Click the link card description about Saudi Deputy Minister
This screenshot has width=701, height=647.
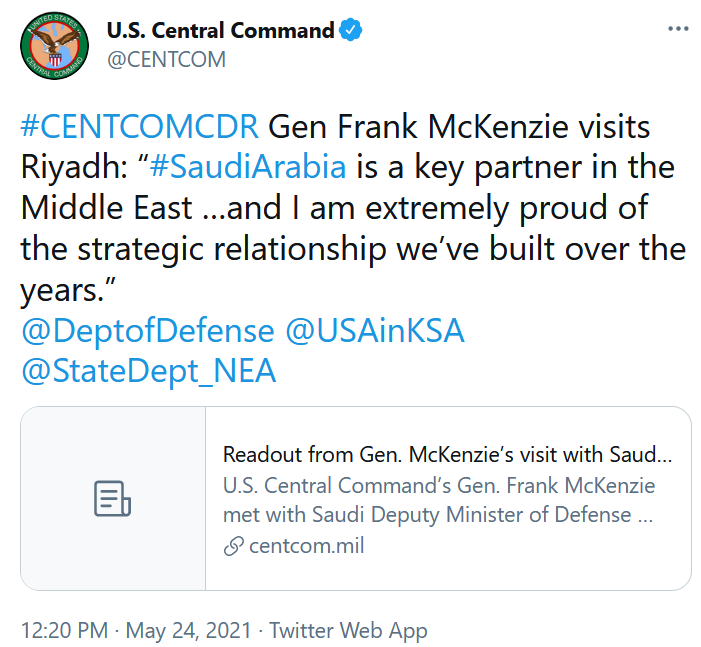tap(439, 500)
